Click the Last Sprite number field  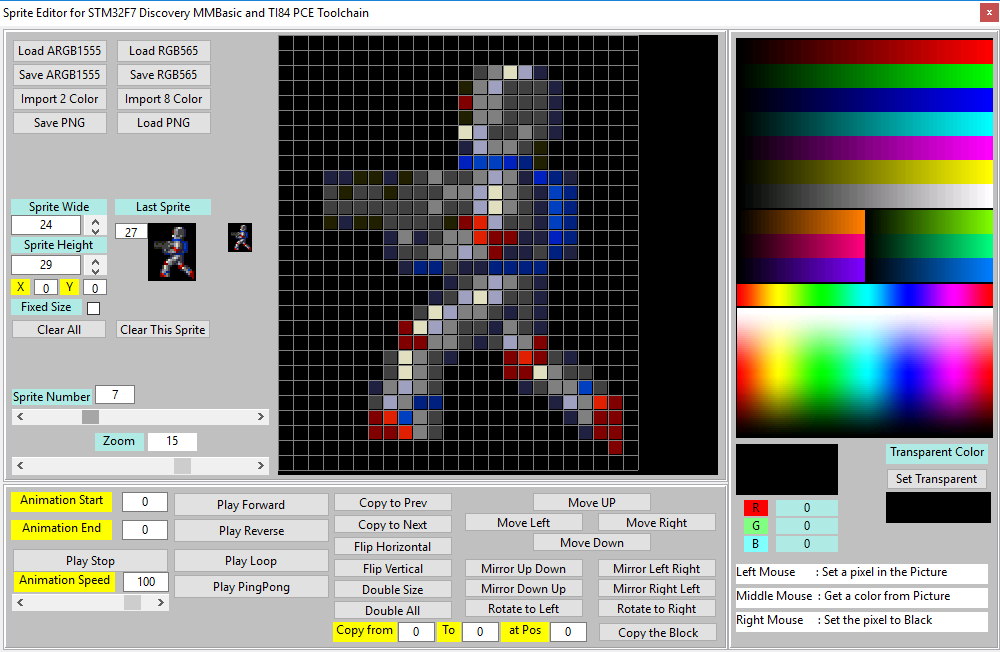tap(131, 232)
